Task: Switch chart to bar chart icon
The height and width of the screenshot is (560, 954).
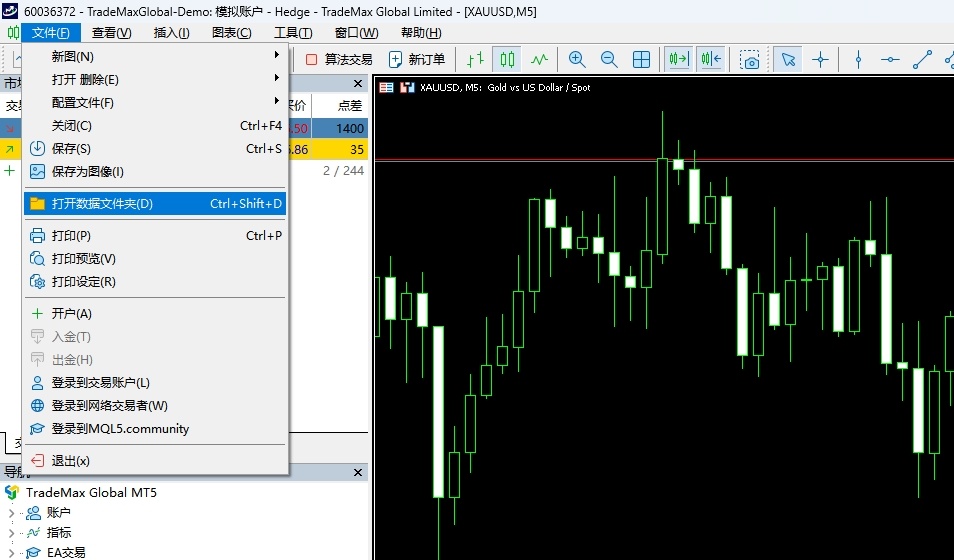Action: (475, 59)
